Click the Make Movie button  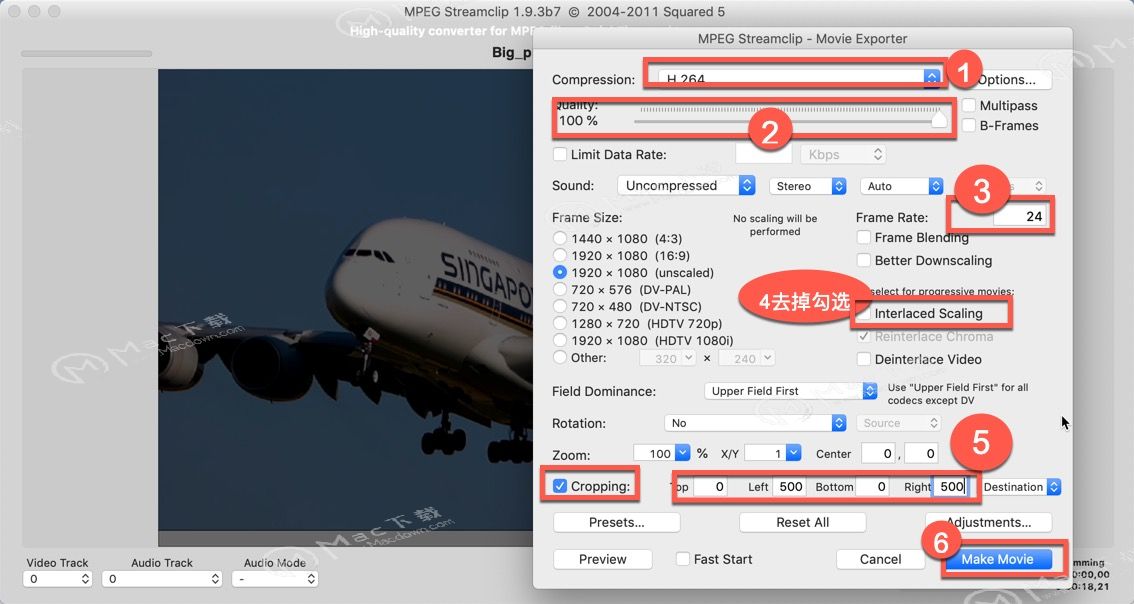[997, 559]
